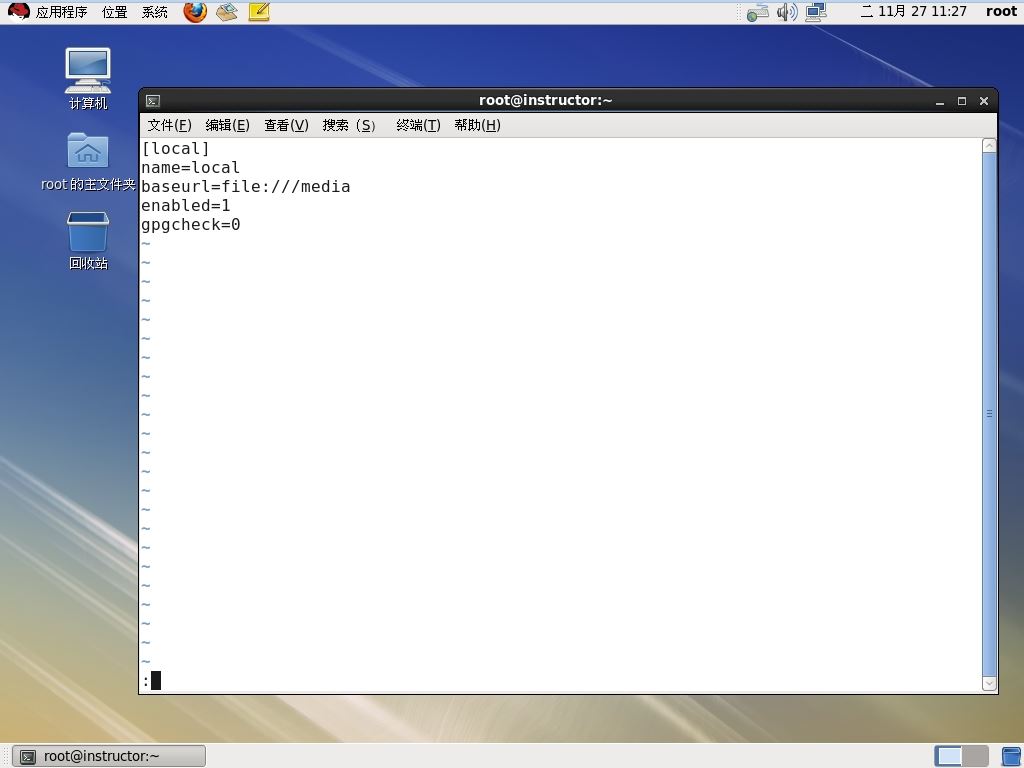Click the terminal window title icon
The width and height of the screenshot is (1024, 768).
153,101
